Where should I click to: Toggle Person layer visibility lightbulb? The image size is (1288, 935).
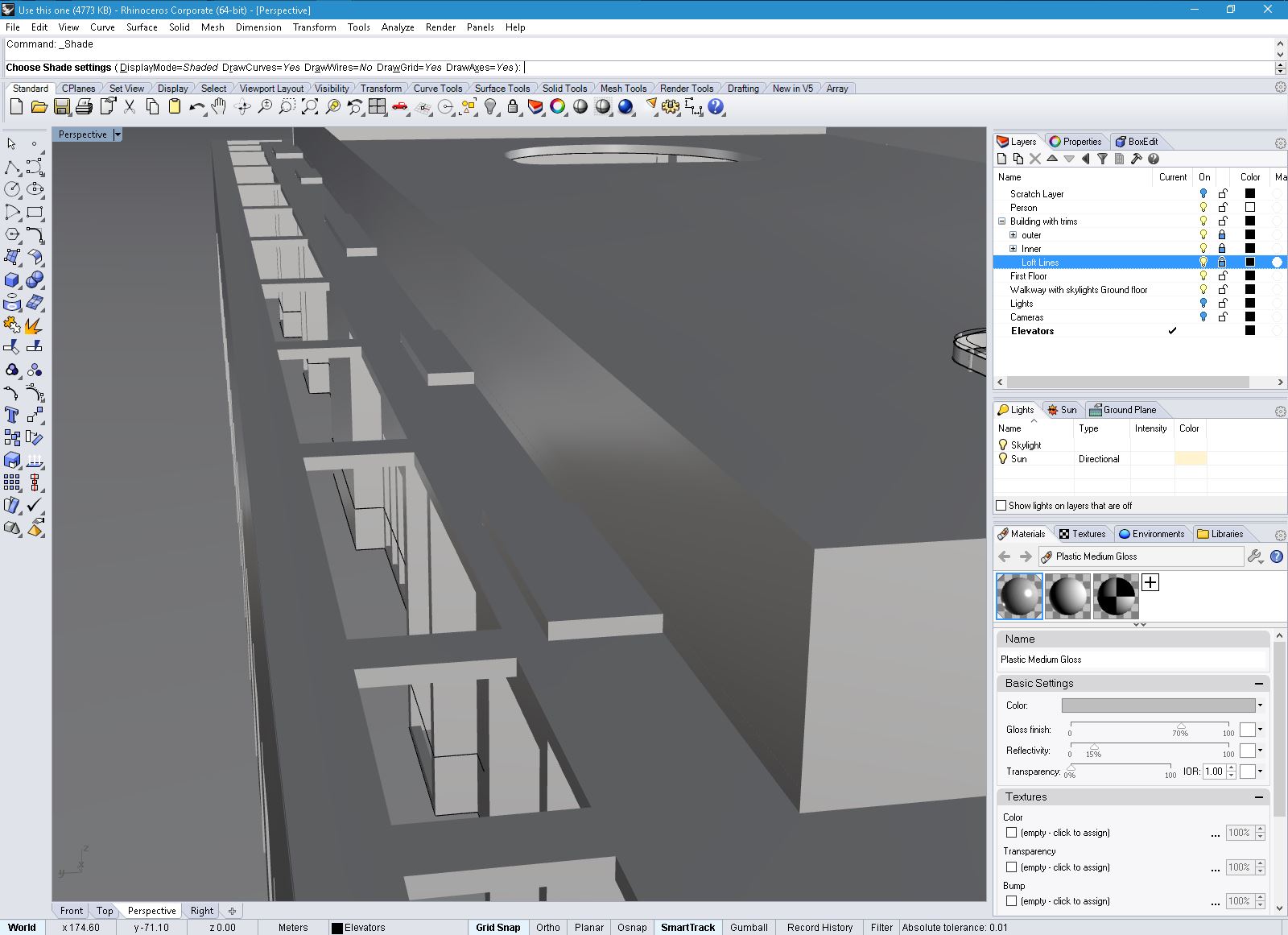pyautogui.click(x=1203, y=207)
